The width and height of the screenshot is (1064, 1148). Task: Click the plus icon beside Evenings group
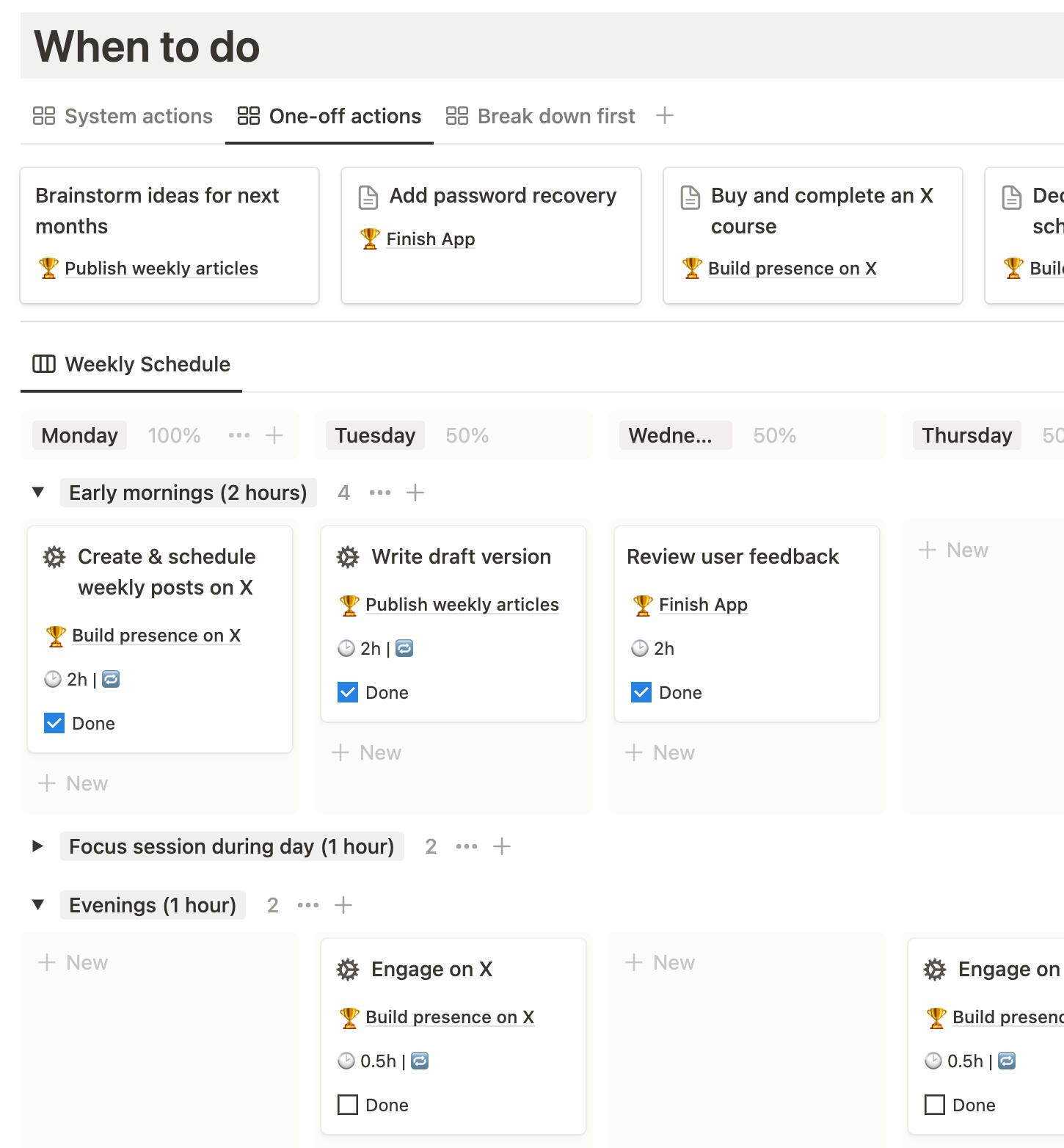click(x=343, y=905)
